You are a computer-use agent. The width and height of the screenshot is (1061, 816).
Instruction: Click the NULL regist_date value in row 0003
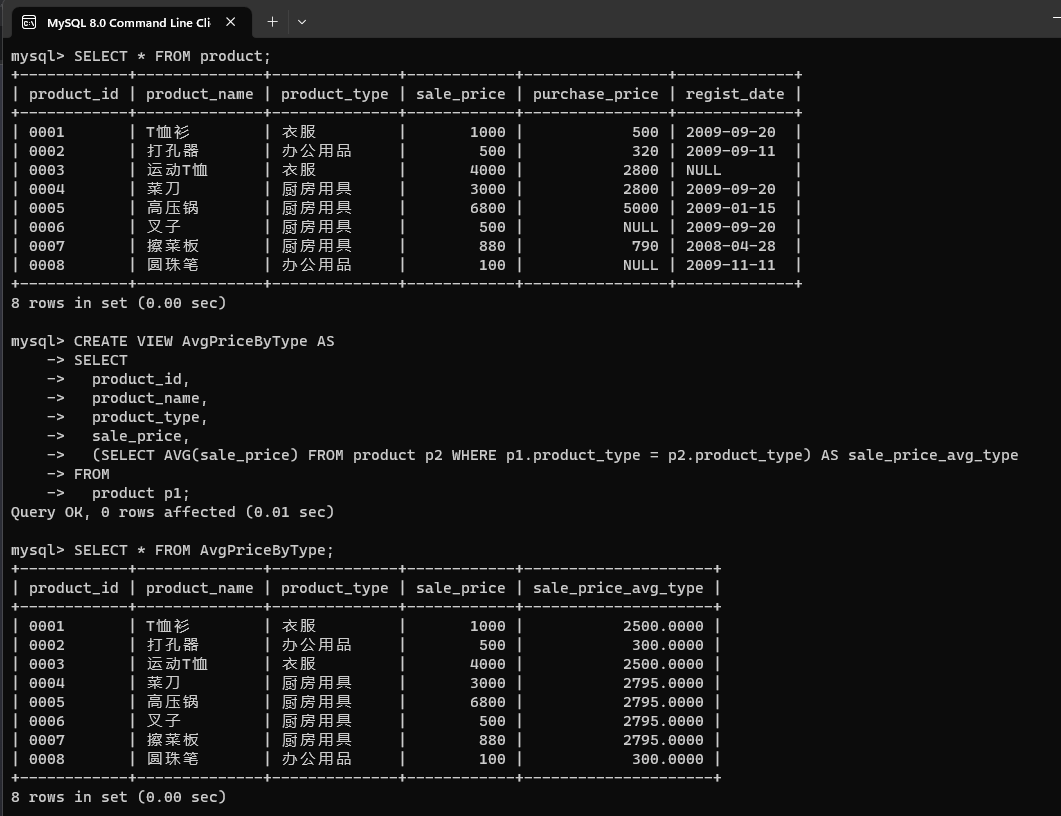(x=703, y=170)
